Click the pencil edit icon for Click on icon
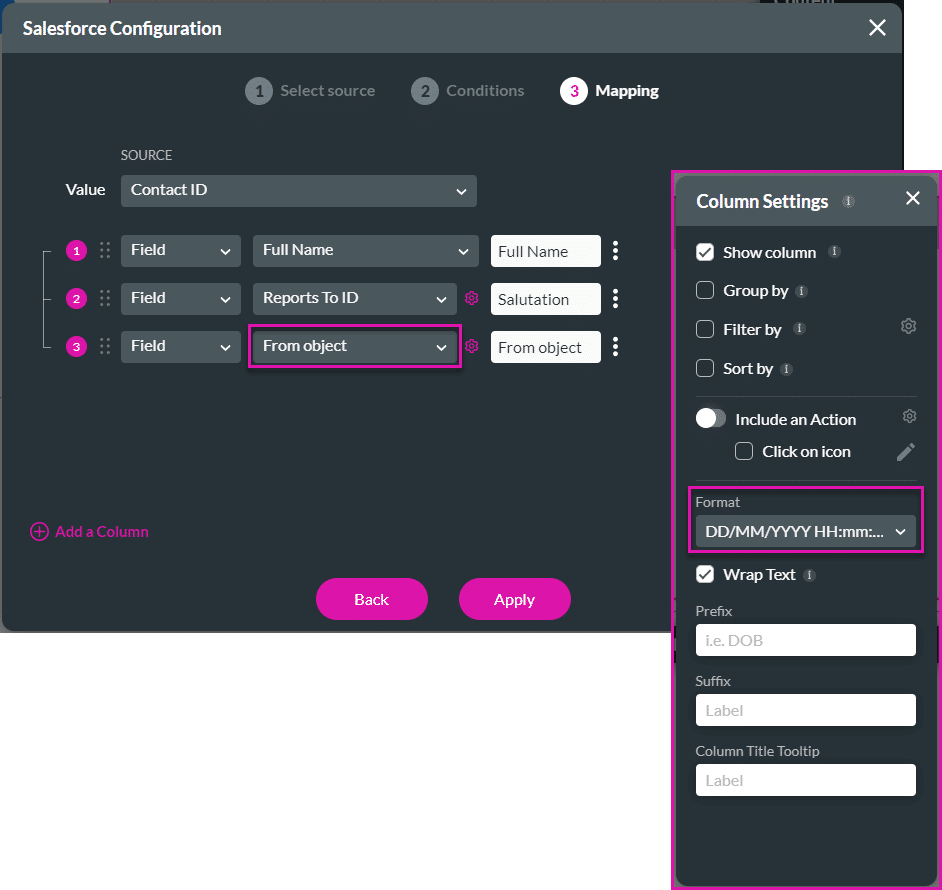 905,452
